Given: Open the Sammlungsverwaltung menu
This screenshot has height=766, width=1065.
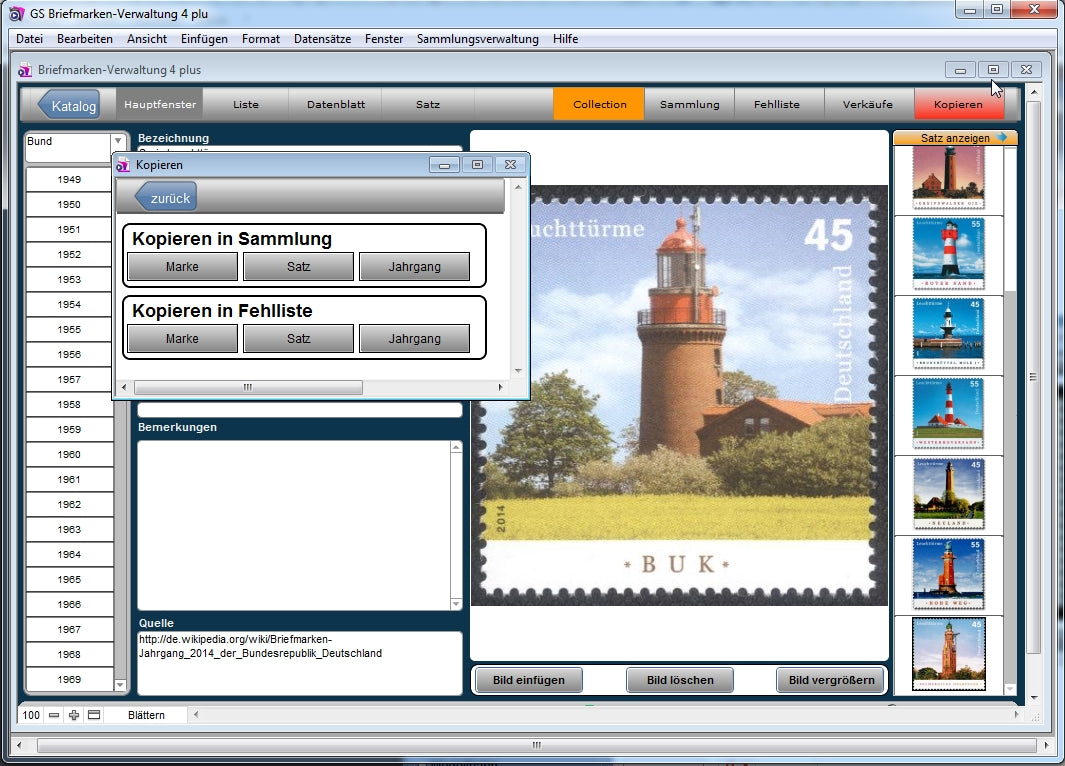Looking at the screenshot, I should click(x=477, y=39).
